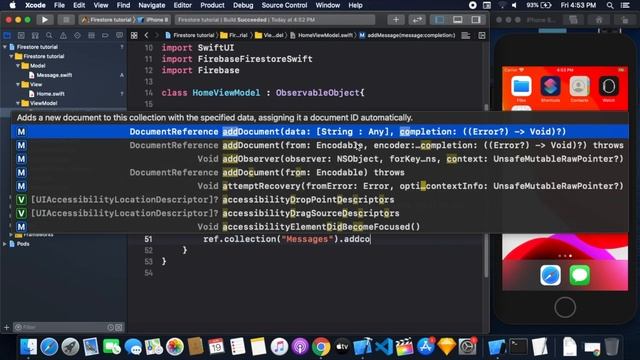Toggle the inspector panel visibility
The image size is (640, 360).
[476, 20]
